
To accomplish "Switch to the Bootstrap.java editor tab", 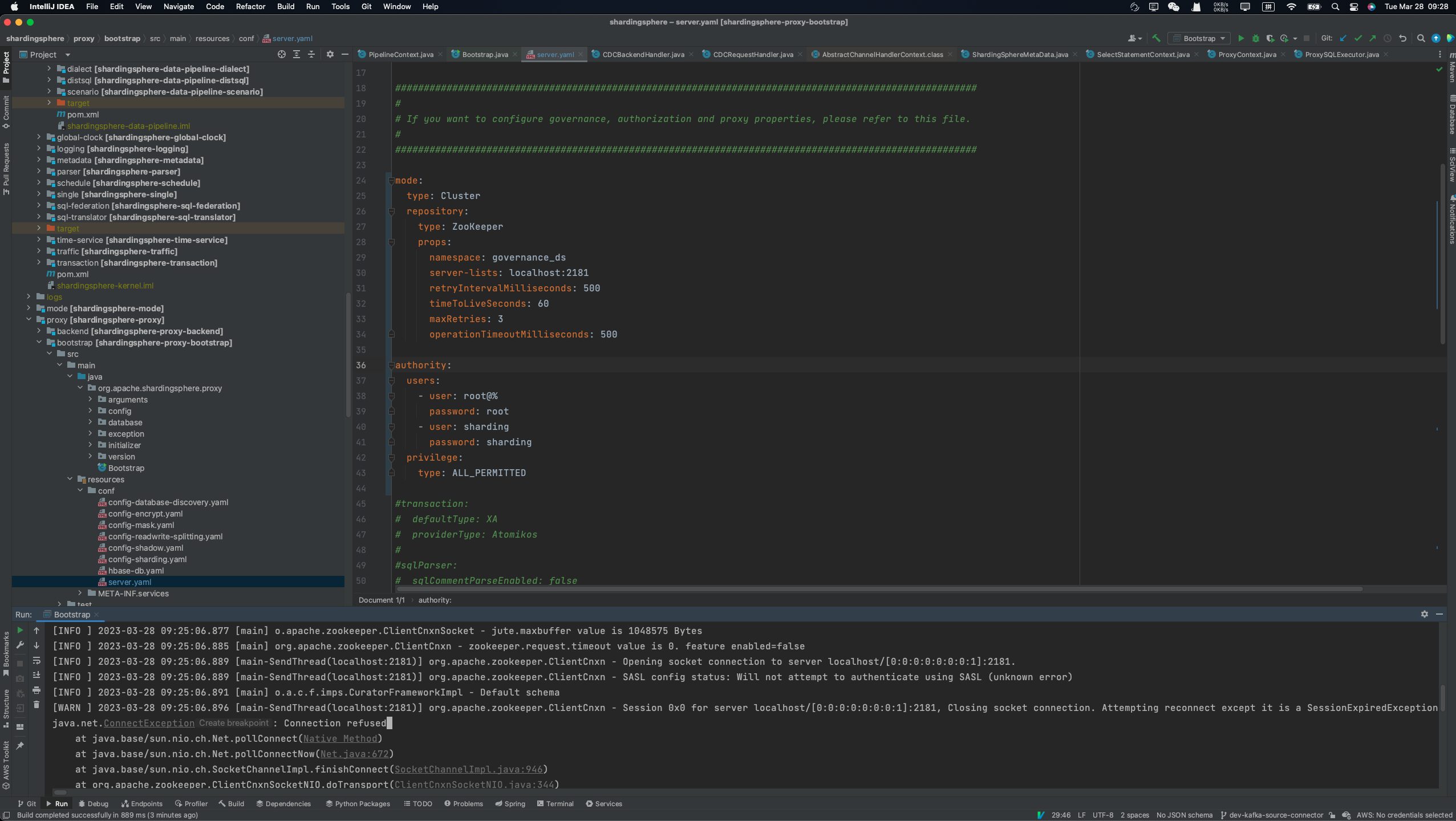I will click(484, 55).
